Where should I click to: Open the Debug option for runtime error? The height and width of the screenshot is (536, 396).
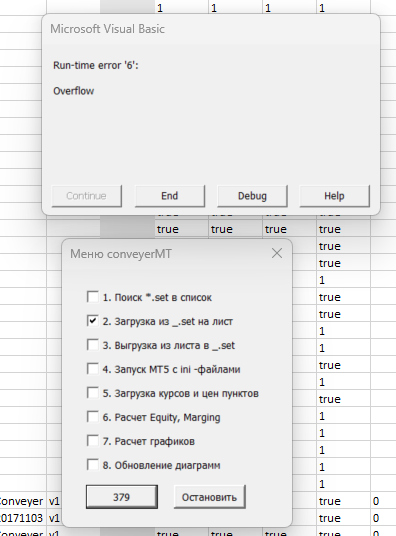click(252, 196)
